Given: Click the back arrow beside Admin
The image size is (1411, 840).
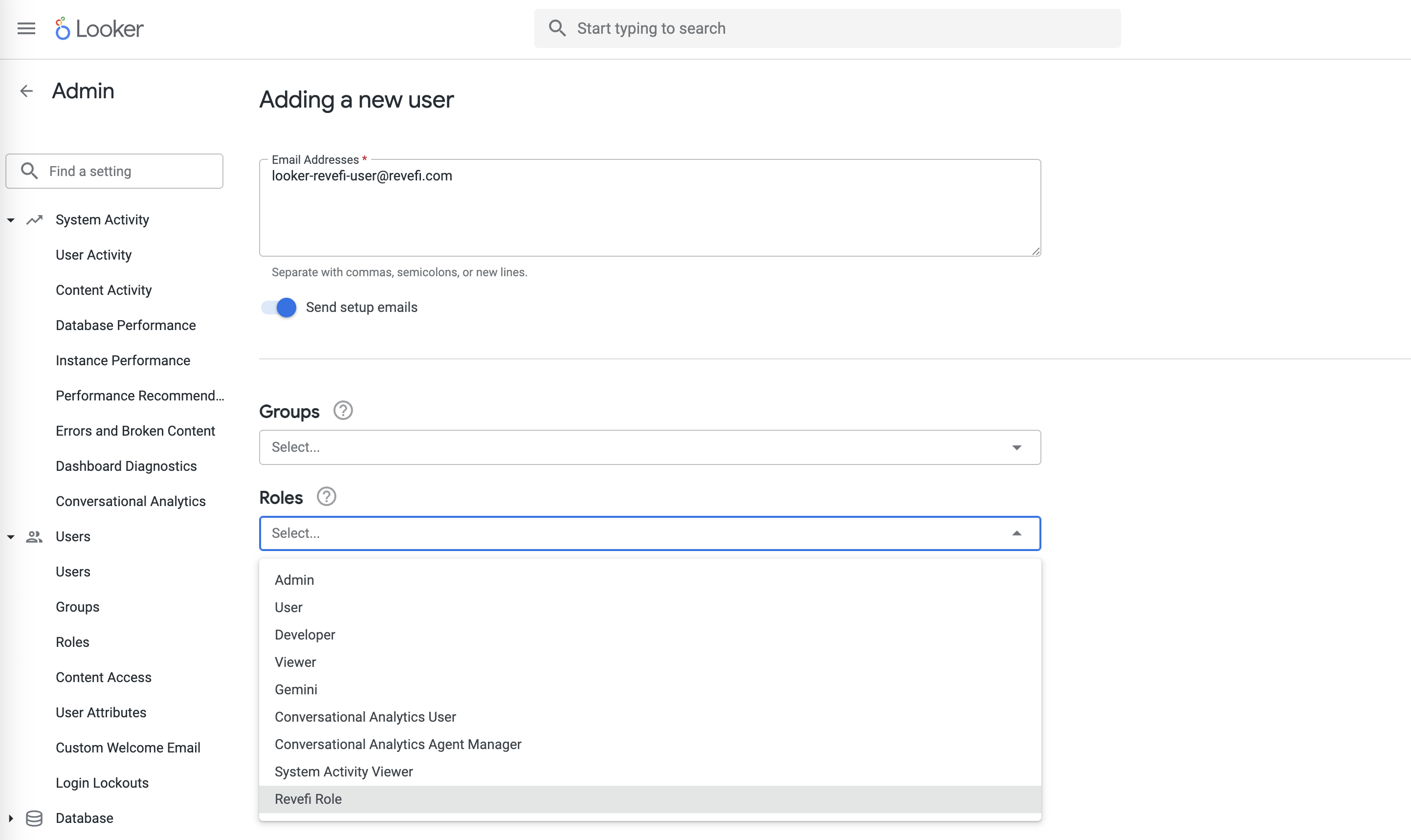Looking at the screenshot, I should coord(26,91).
